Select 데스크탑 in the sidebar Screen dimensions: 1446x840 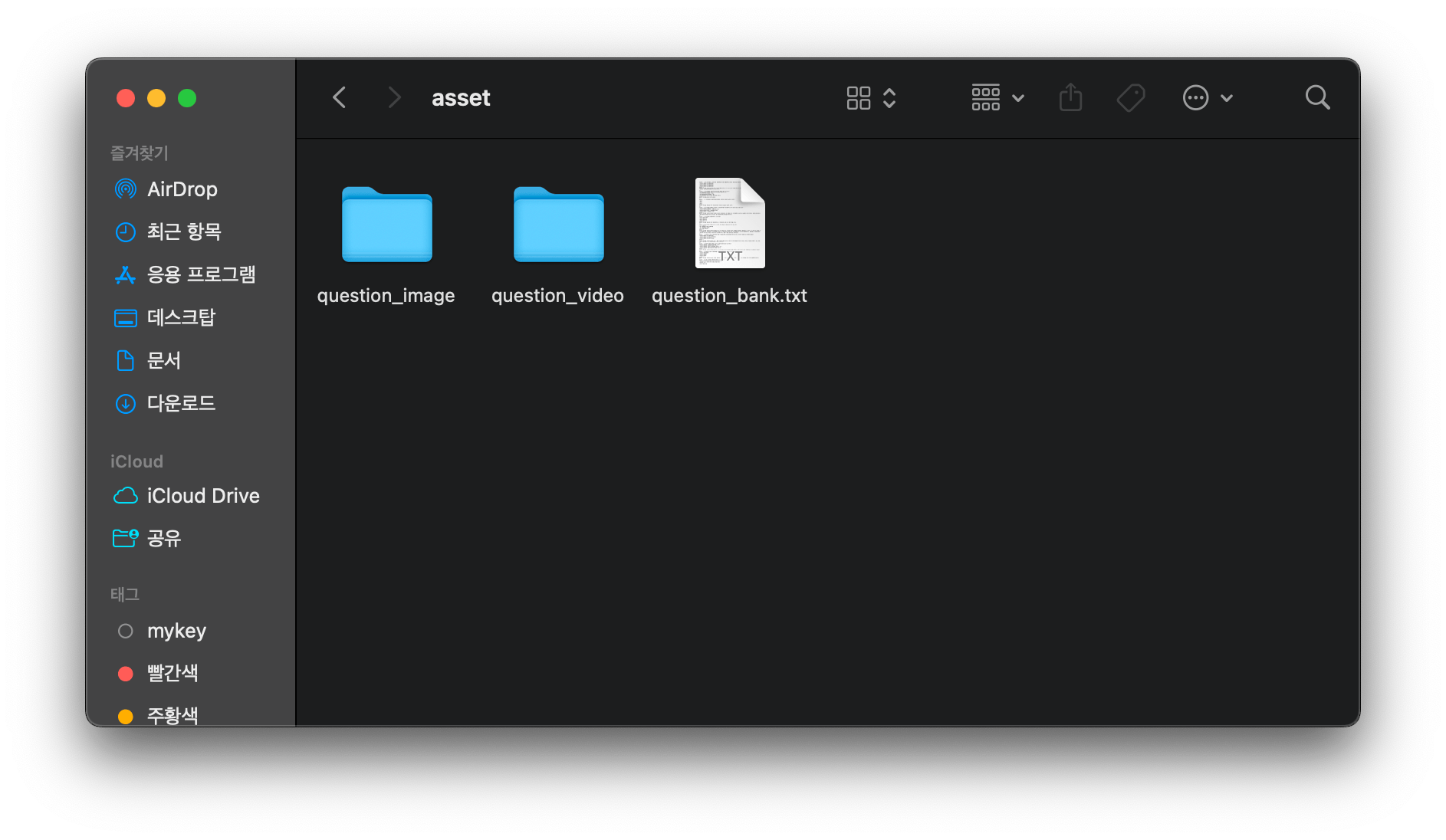(181, 317)
